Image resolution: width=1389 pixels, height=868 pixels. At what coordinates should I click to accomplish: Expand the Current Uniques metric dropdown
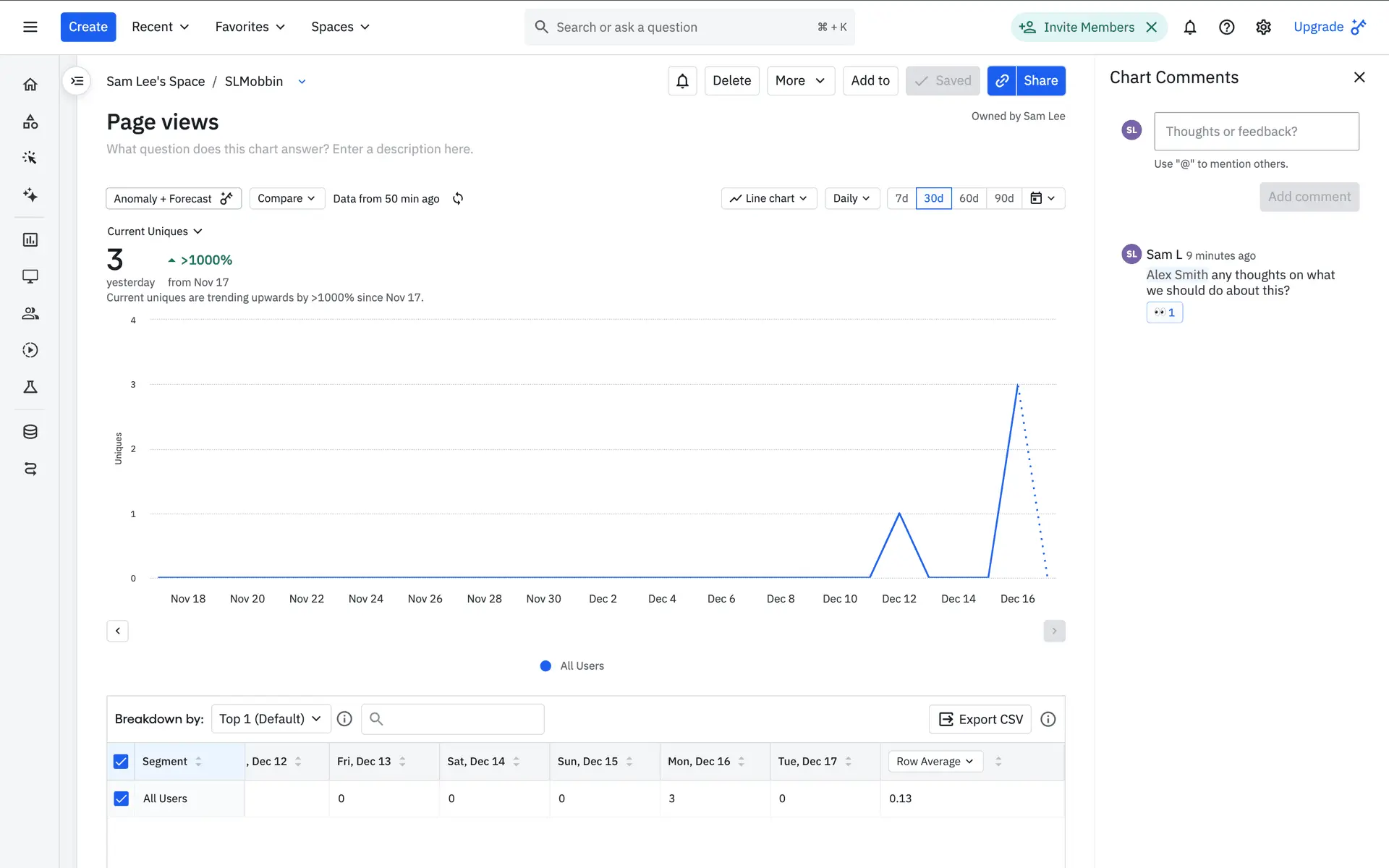pos(155,231)
